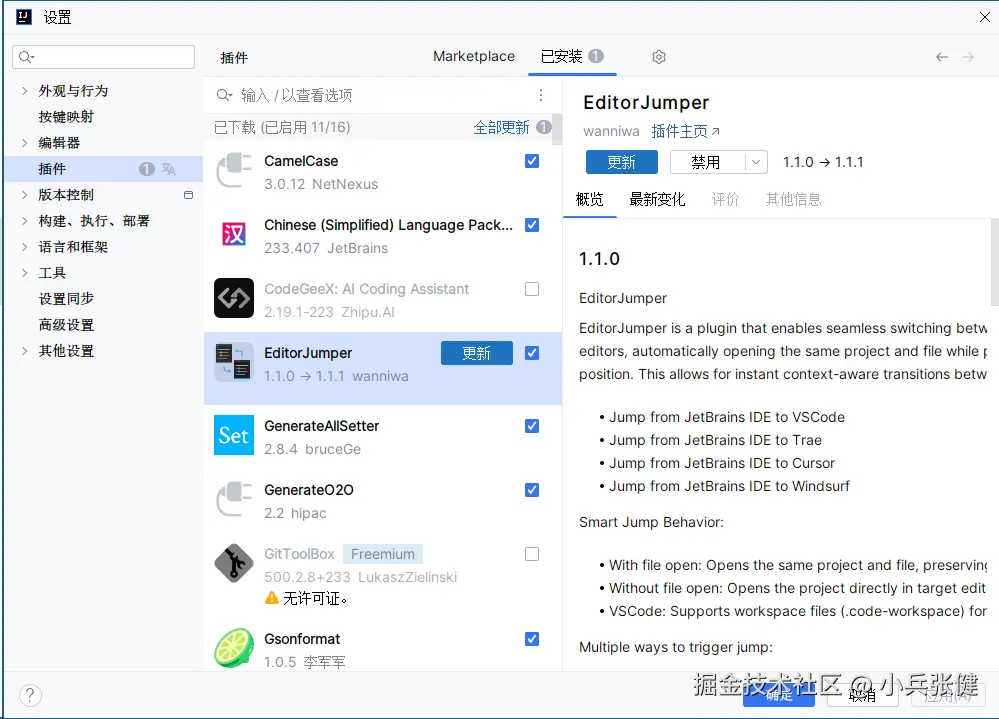Click the project-level icon beside 版本控制
Screen dimensions: 999x719
click(x=188, y=195)
